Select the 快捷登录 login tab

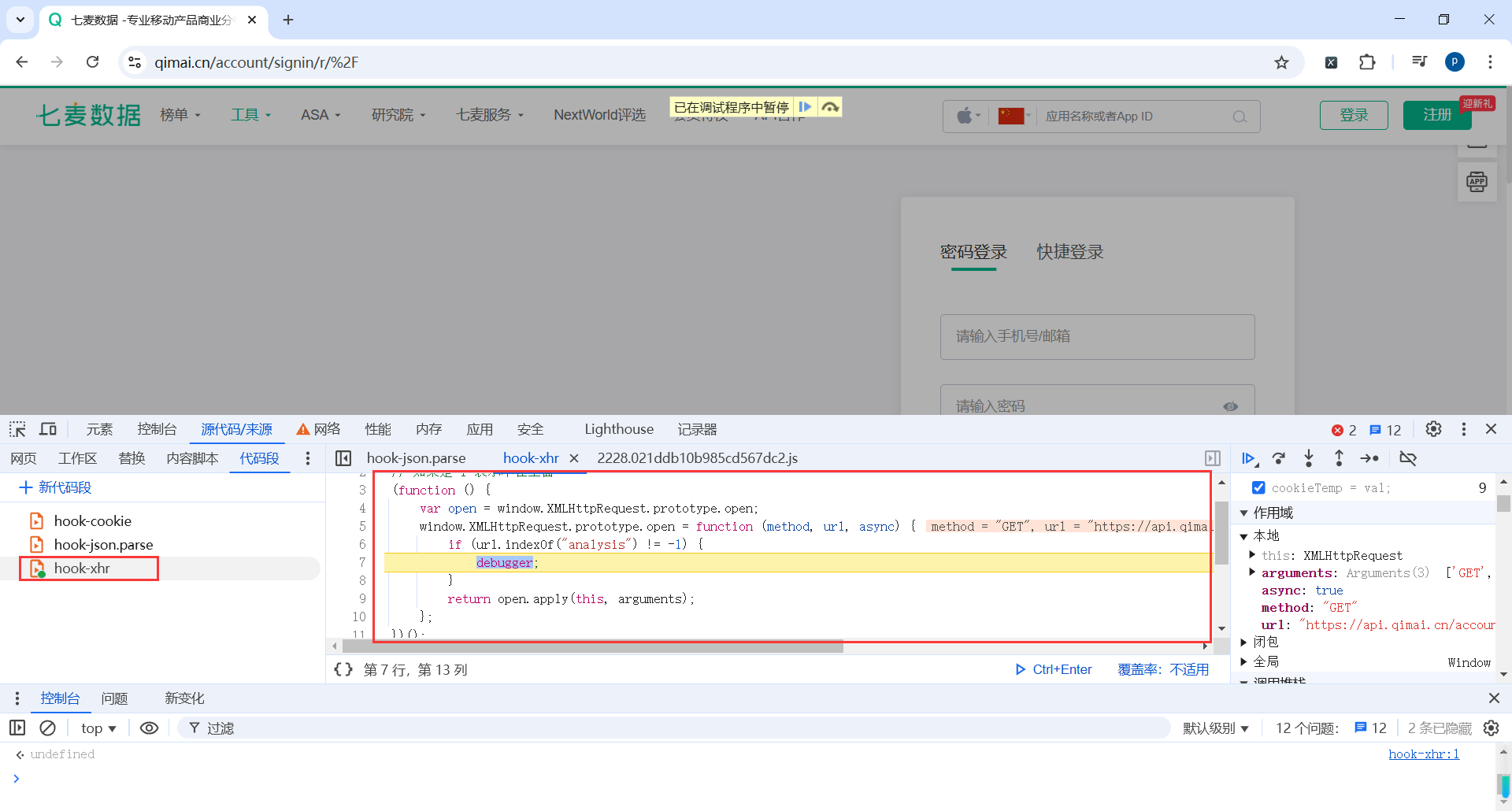coord(1070,252)
